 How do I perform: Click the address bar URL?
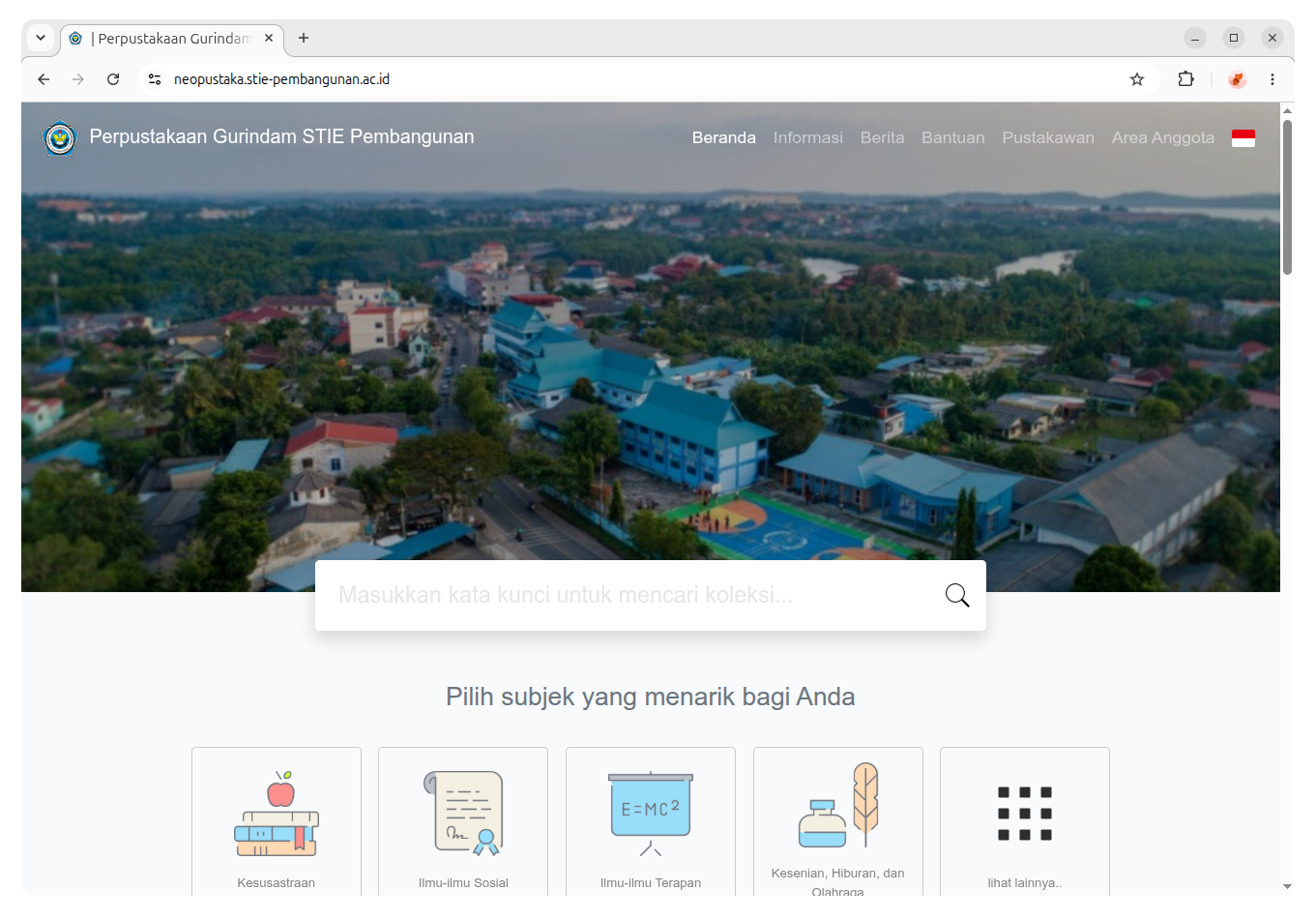(282, 79)
